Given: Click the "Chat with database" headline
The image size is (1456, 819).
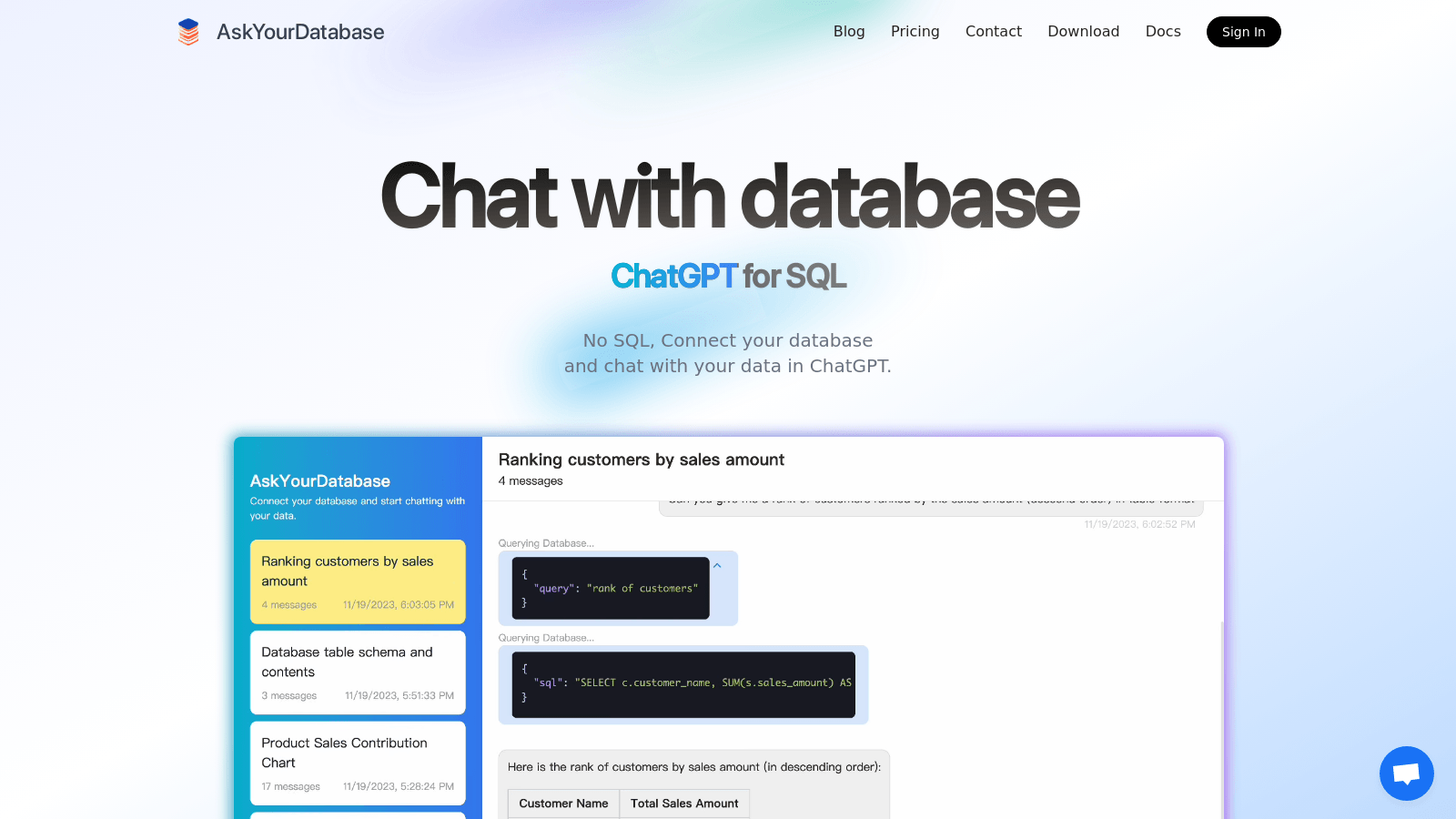Looking at the screenshot, I should 729,197.
